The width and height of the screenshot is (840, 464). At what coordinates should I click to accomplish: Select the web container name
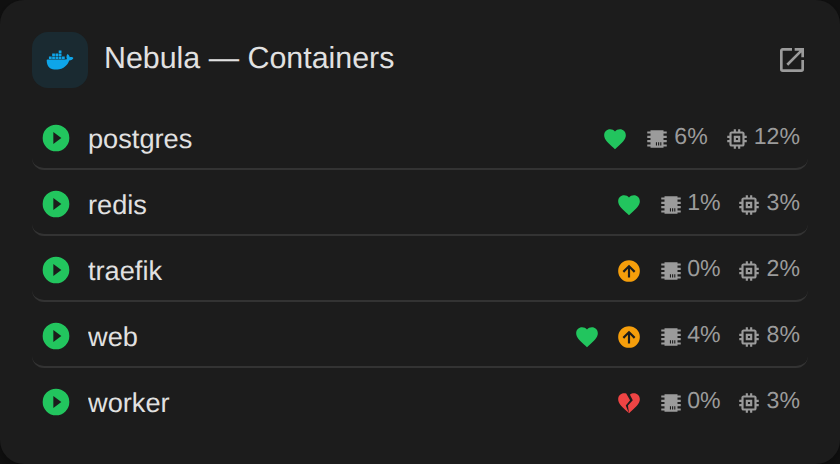tap(112, 337)
